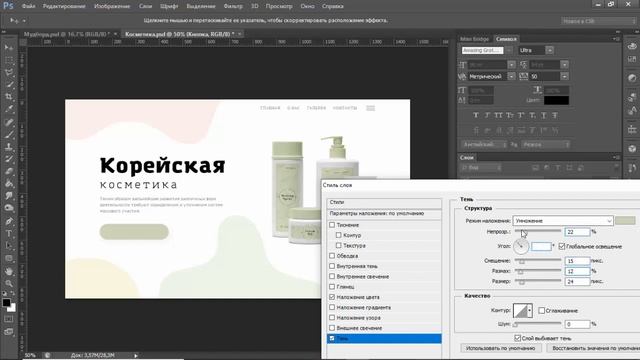Screen dimensions: 640x360
Task: Select the Zoom tool
Action: 9,283
